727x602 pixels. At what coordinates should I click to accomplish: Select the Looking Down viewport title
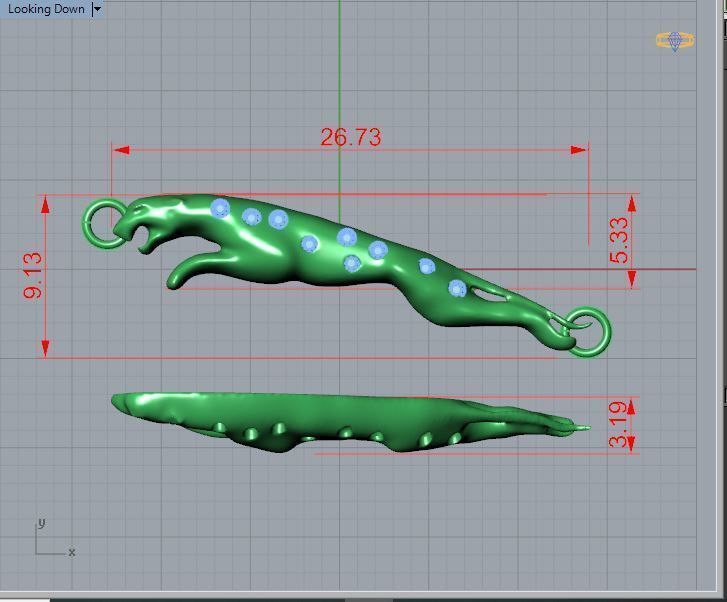click(x=46, y=9)
